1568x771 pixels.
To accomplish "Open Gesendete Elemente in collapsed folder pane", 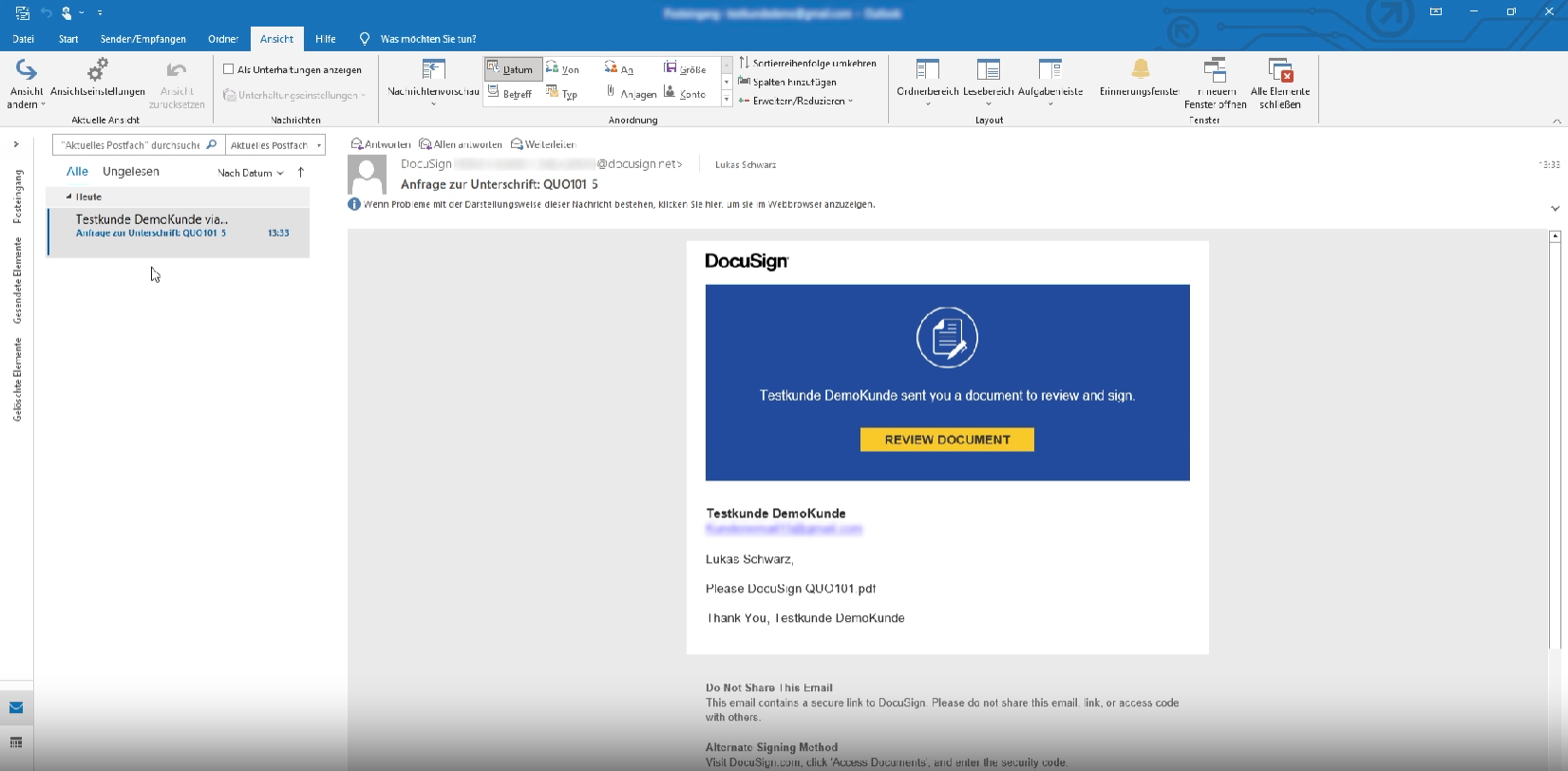I will tap(17, 280).
